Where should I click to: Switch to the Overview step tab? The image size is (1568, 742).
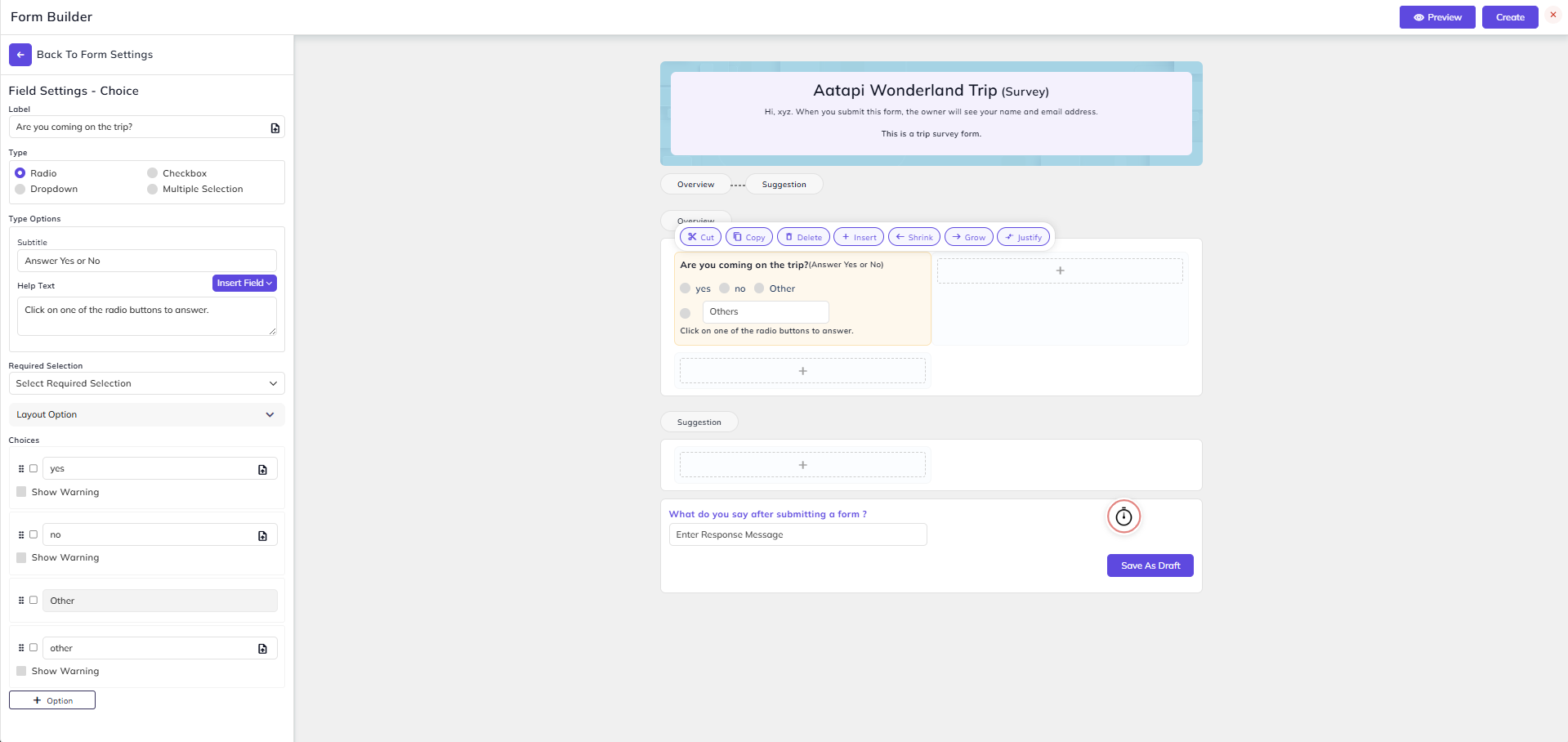point(695,185)
